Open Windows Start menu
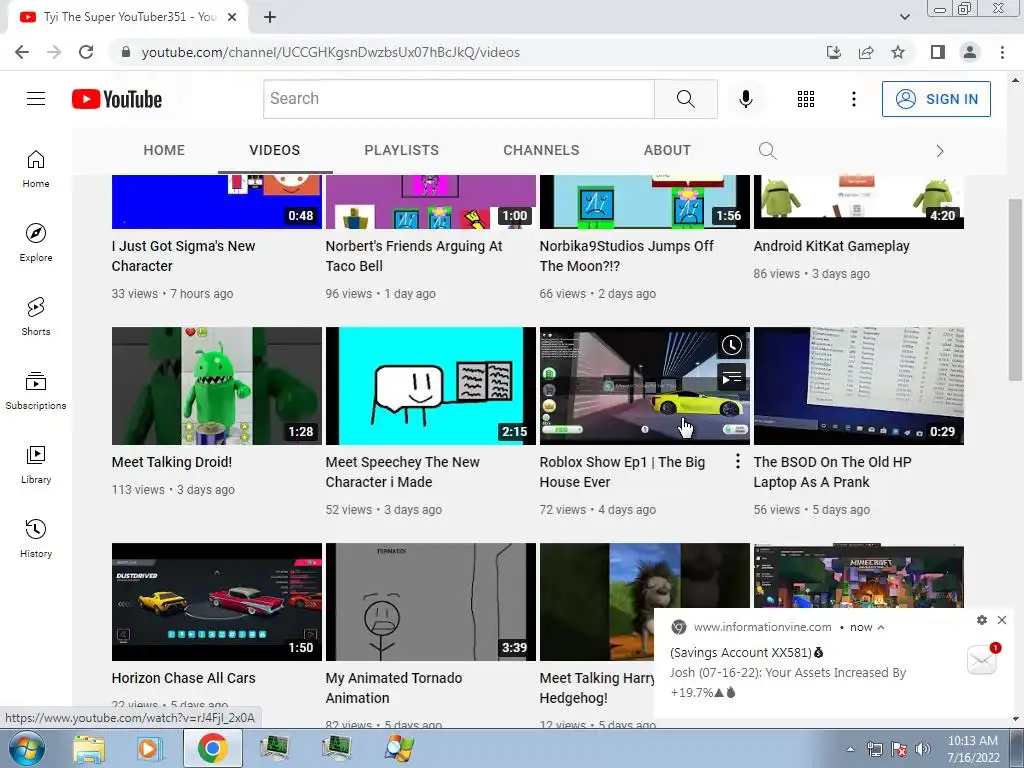 coord(27,748)
